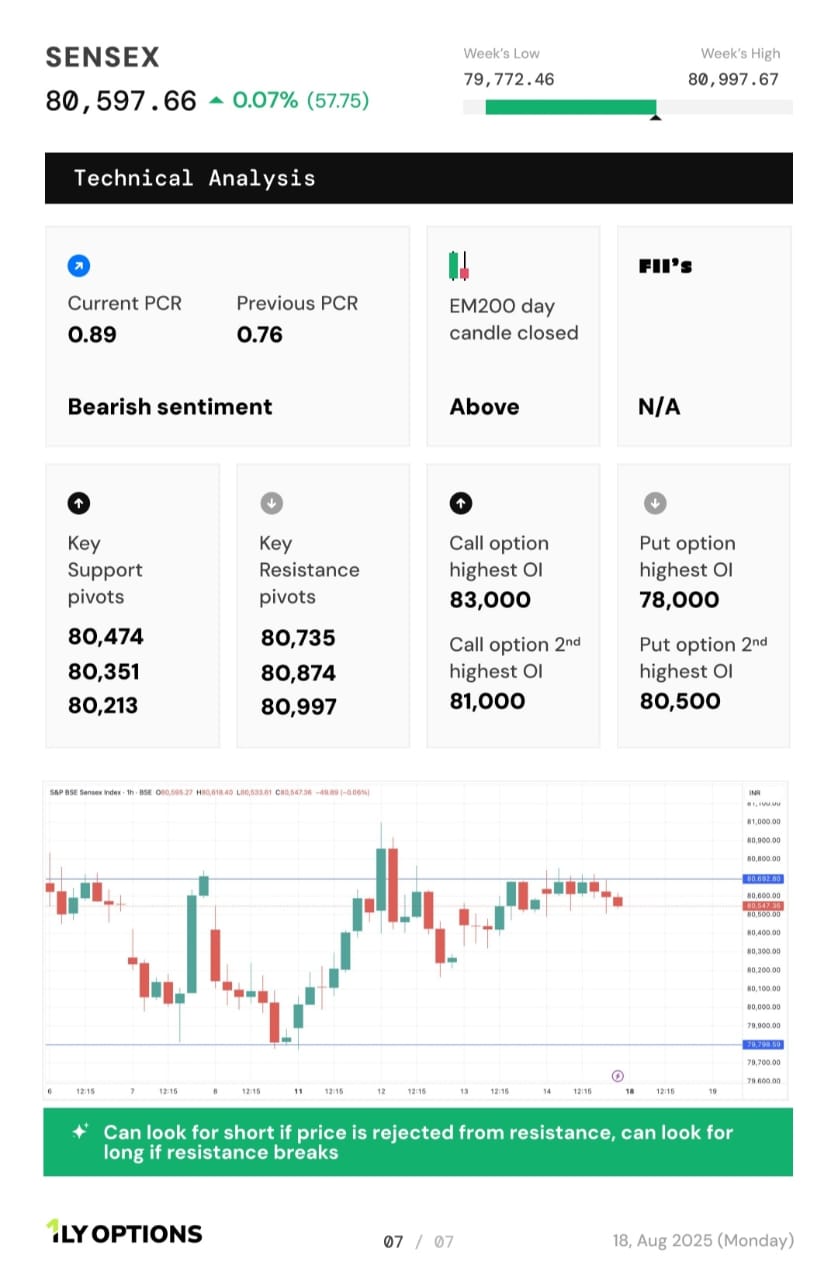Click the down-arrow icon above Put option highest OI
The image size is (838, 1280).
(654, 503)
